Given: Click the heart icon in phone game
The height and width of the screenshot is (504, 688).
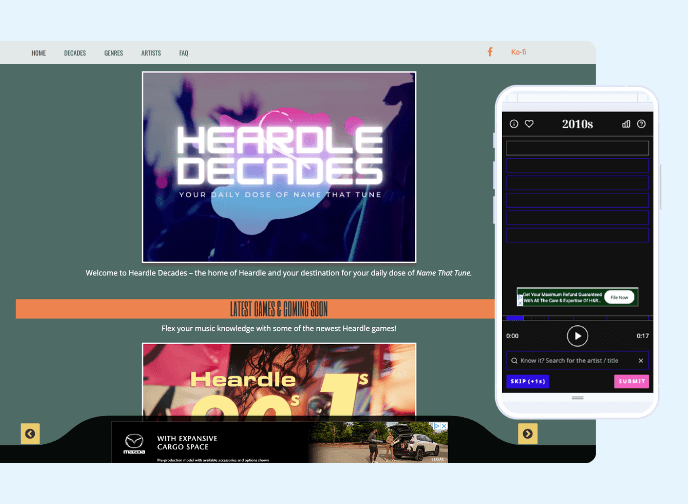Looking at the screenshot, I should point(529,124).
